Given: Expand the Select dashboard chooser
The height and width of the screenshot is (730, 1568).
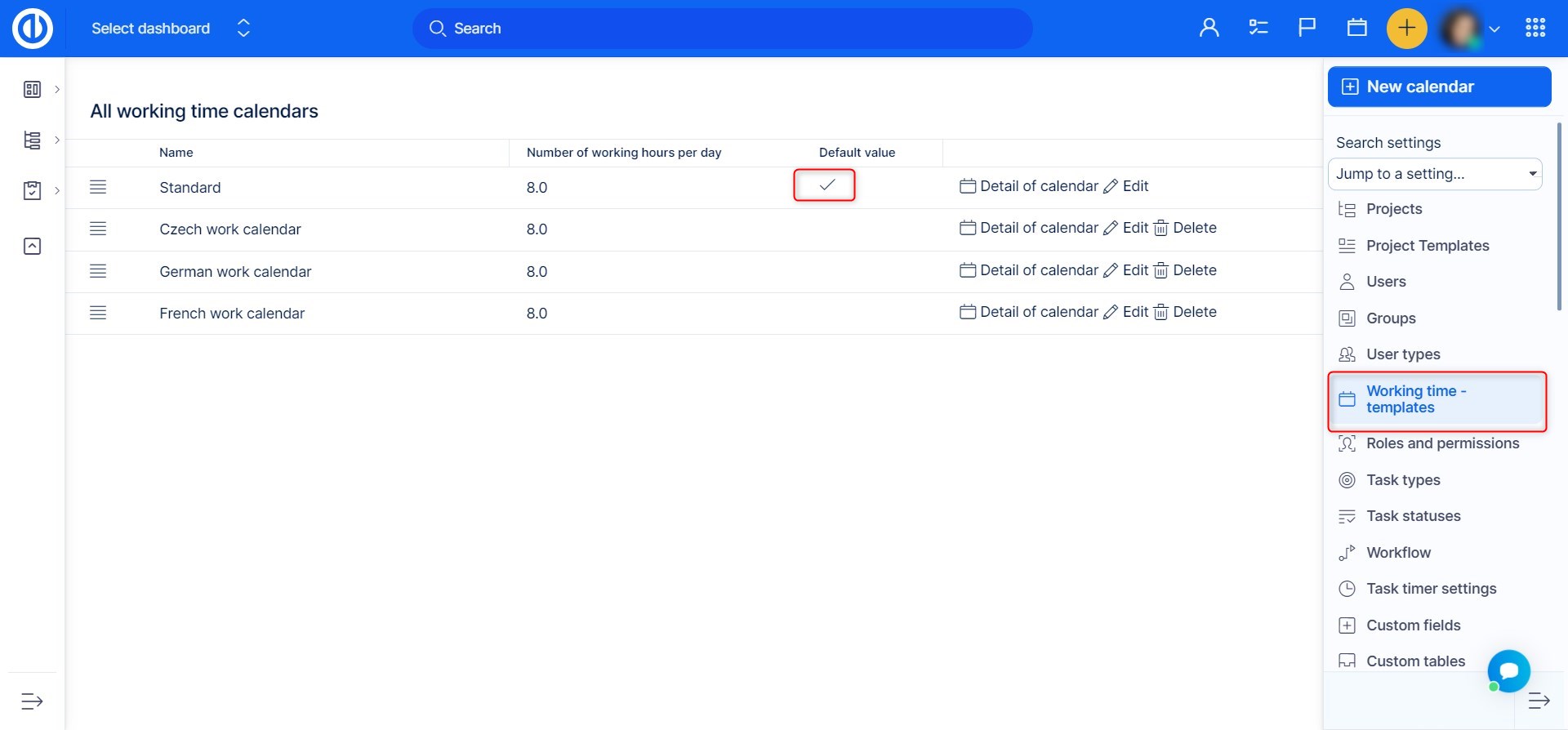Looking at the screenshot, I should pos(243,29).
